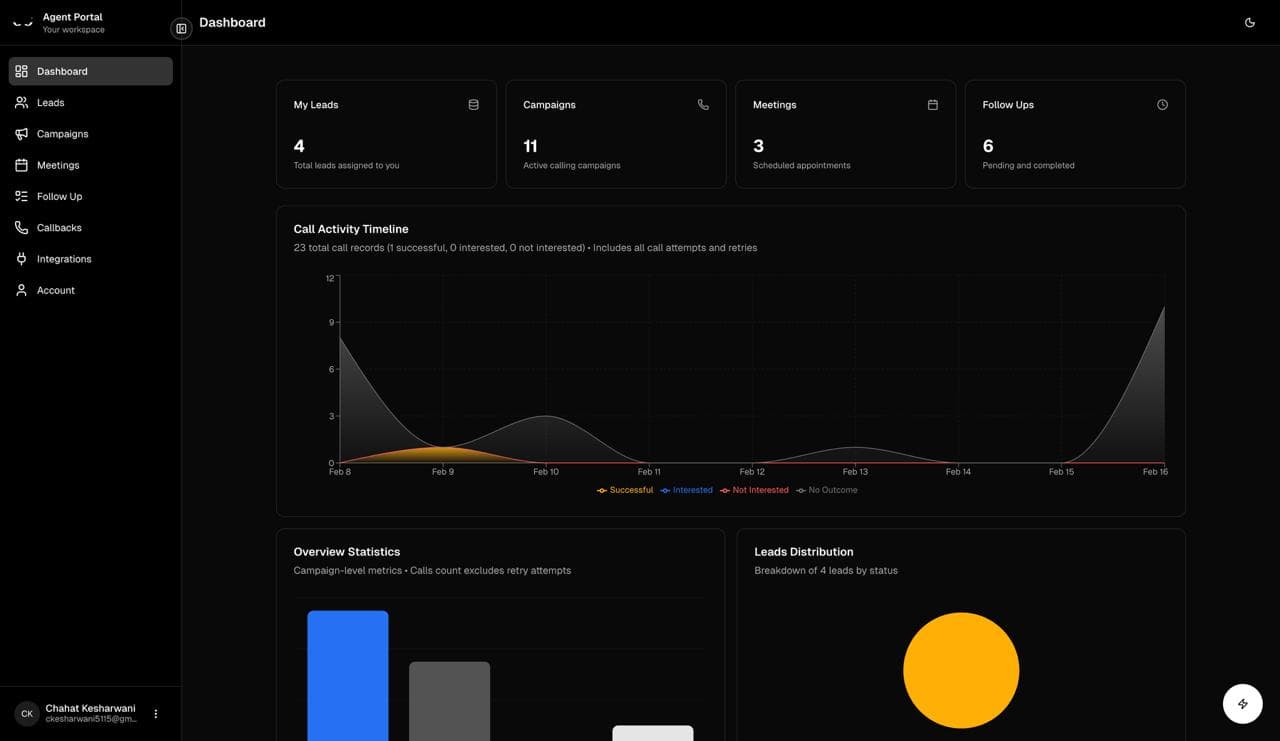Open the Account page from sidebar
Viewport: 1280px width, 741px height.
tap(56, 288)
